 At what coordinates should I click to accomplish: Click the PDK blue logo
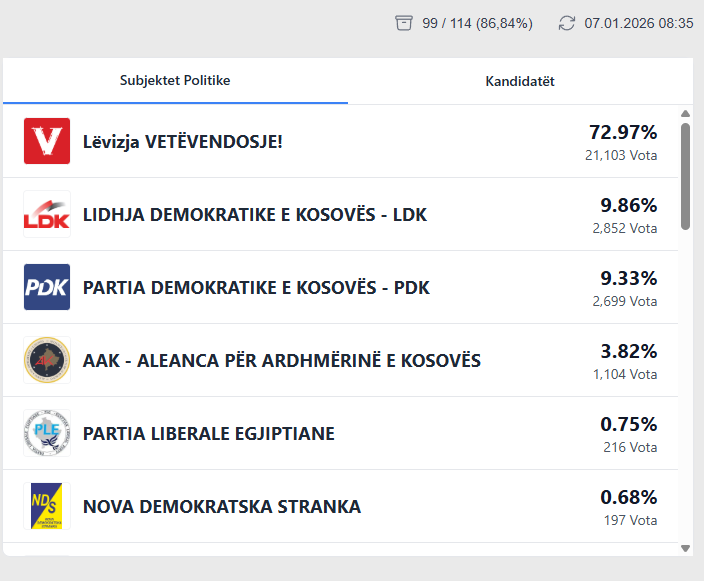pyautogui.click(x=47, y=287)
